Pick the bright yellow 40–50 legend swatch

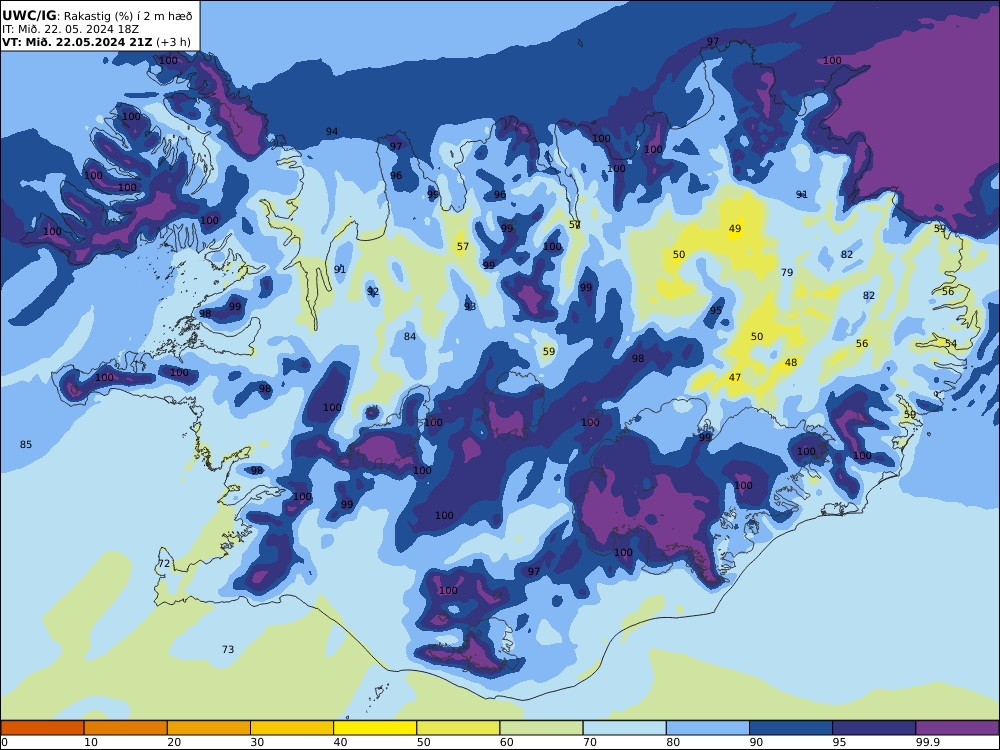375,728
